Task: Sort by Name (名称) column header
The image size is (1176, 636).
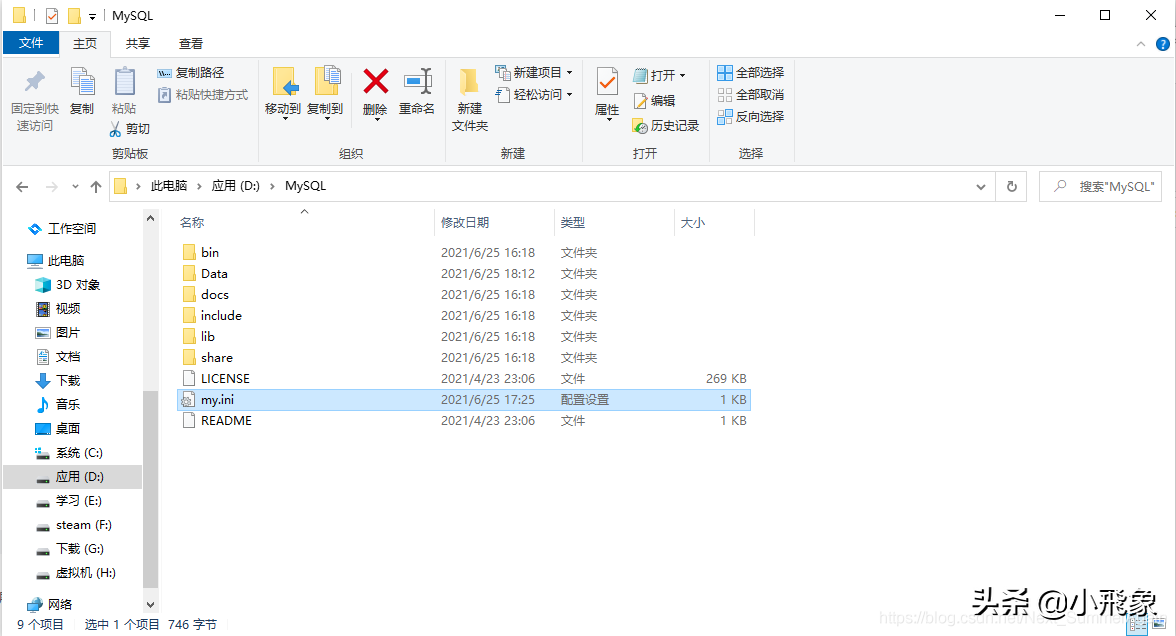Action: point(192,223)
